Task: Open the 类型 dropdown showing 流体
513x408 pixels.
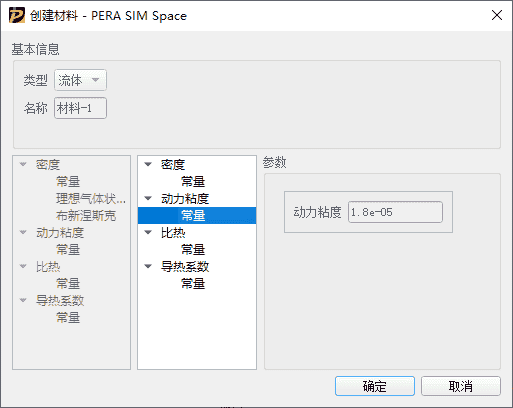Action: [80, 80]
